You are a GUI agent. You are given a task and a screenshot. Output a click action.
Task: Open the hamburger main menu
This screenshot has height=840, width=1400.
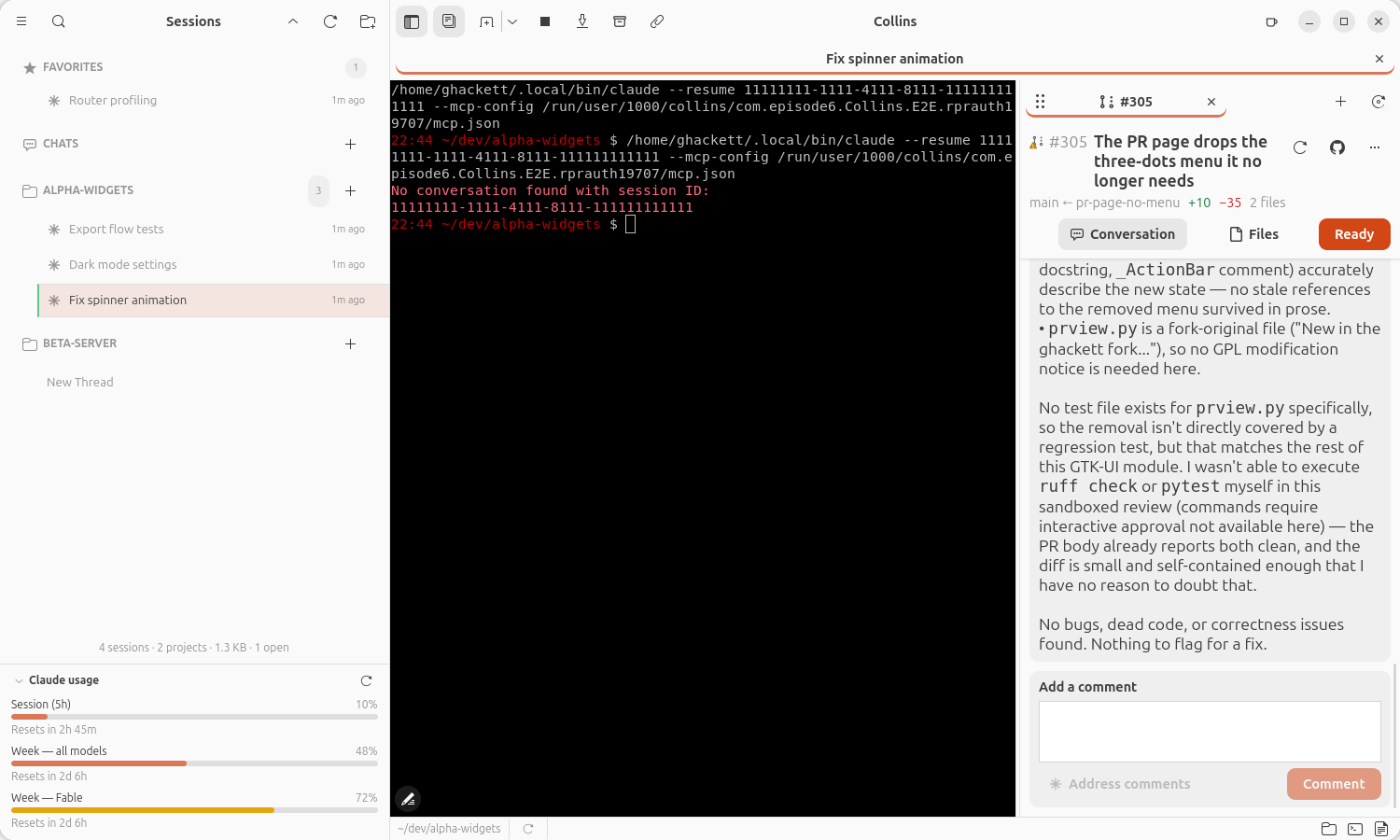[x=21, y=21]
